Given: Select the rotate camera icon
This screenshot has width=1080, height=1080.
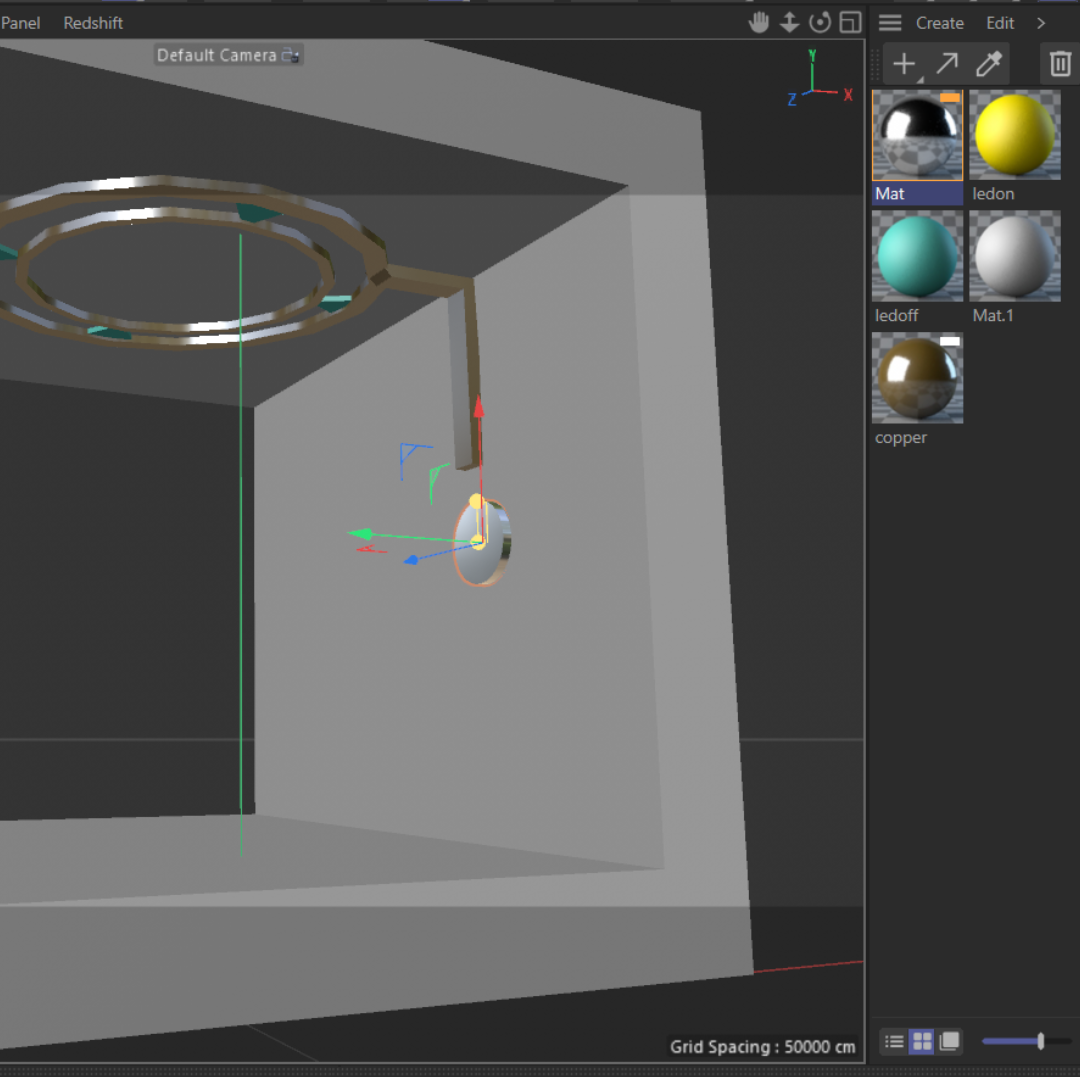Looking at the screenshot, I should pos(820,22).
